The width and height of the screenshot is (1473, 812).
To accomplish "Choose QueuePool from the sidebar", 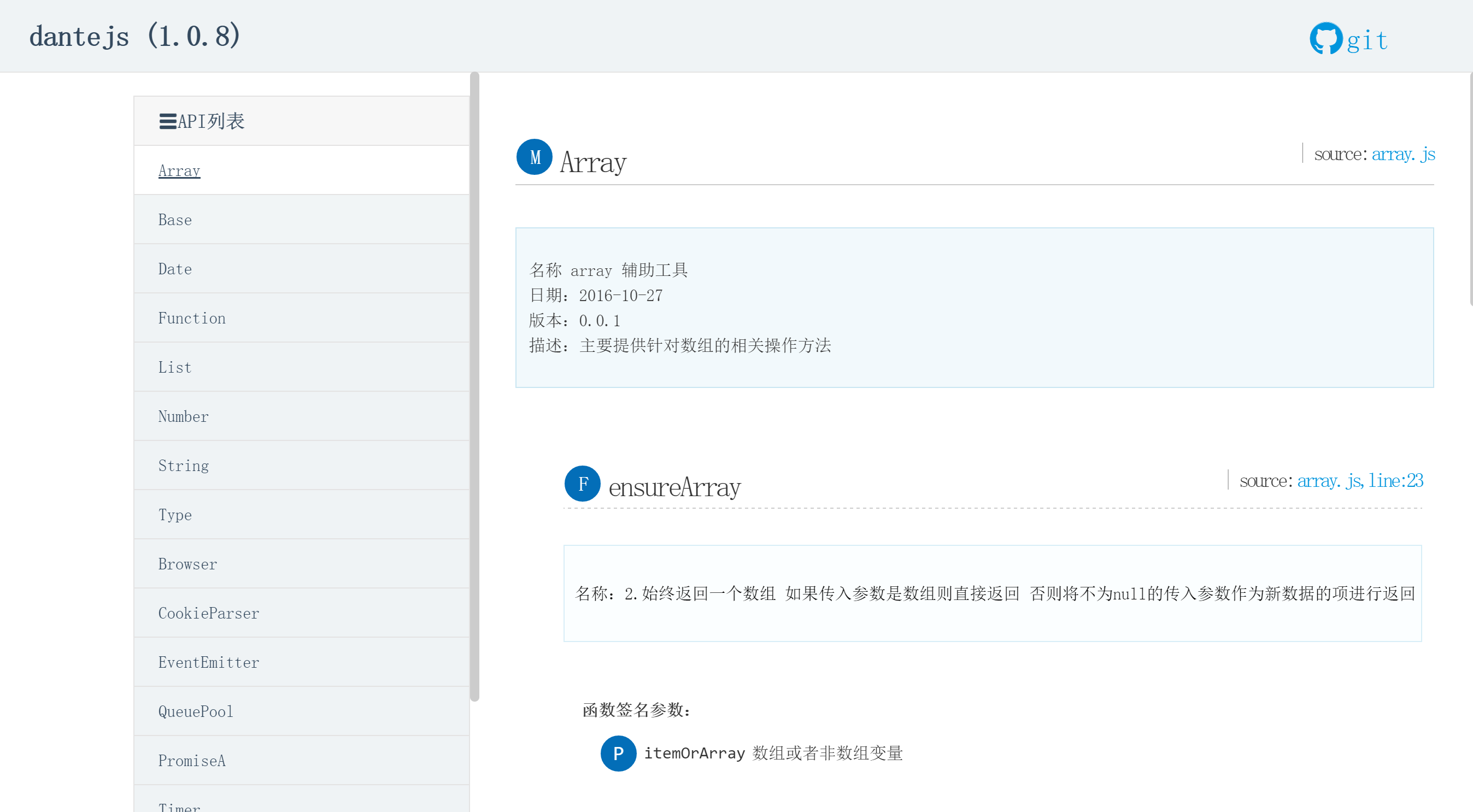I will (301, 711).
